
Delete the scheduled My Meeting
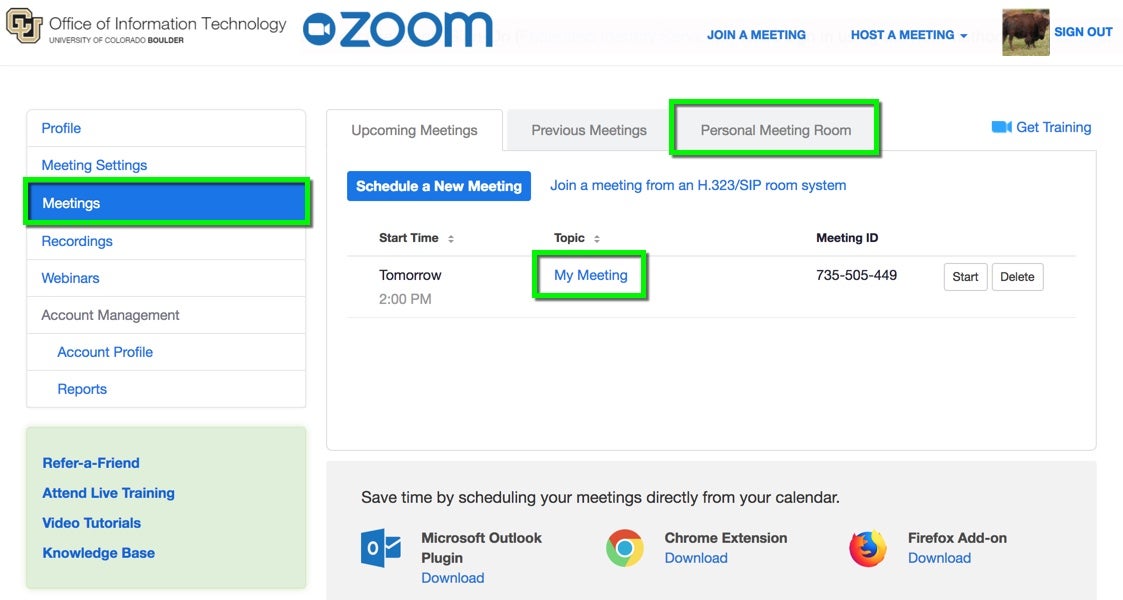tap(1017, 277)
